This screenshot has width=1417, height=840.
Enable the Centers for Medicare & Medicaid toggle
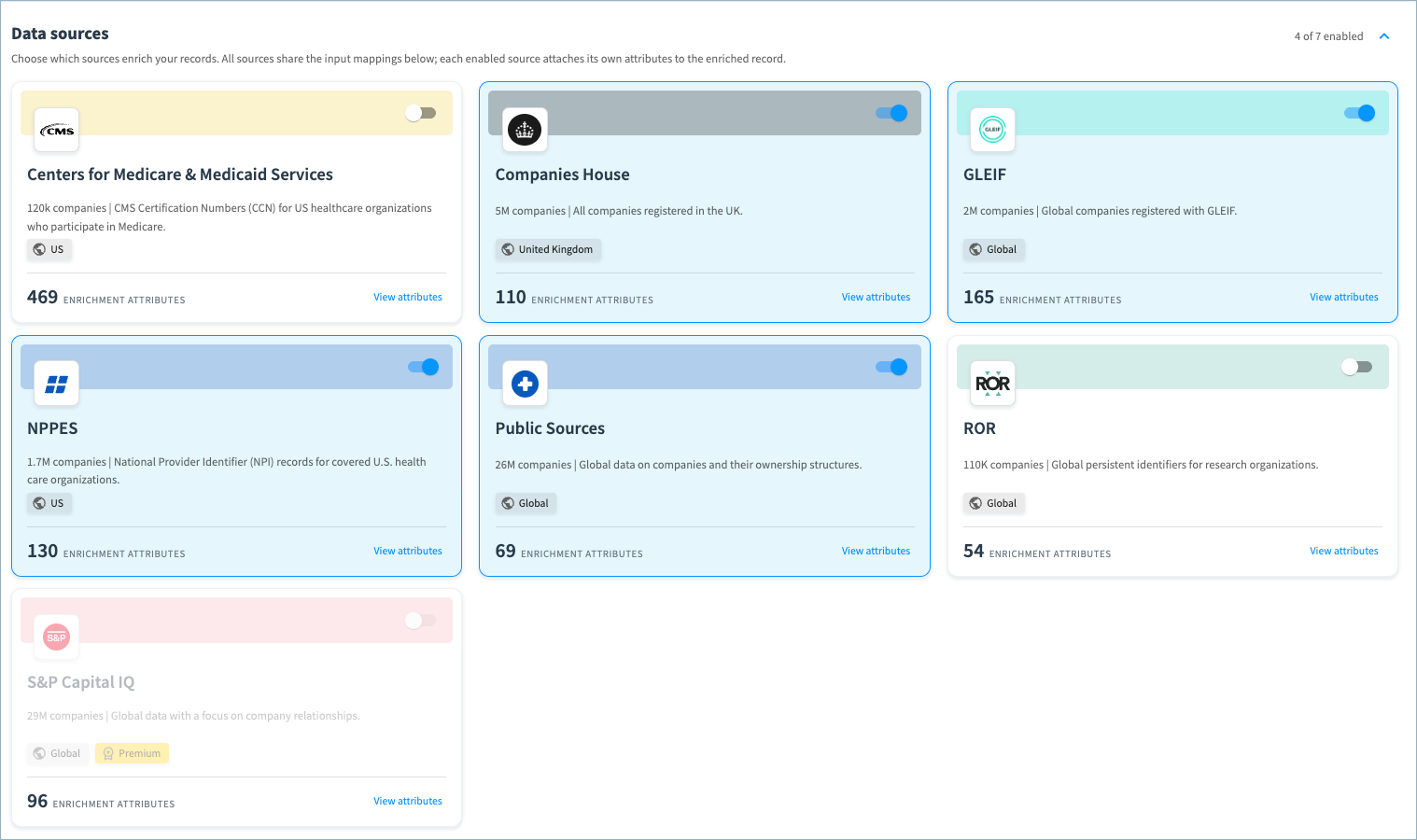click(x=421, y=113)
